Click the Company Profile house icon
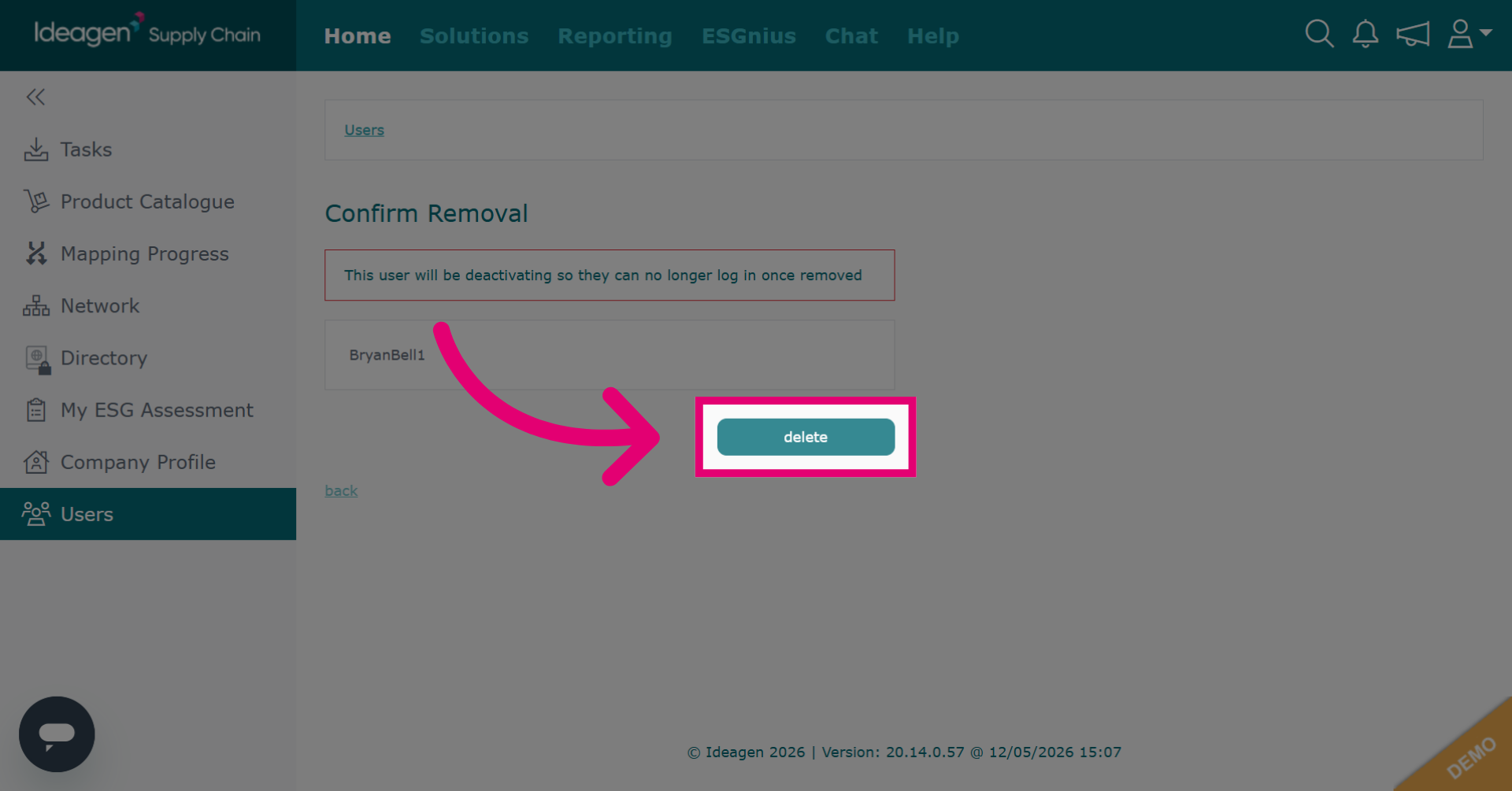This screenshot has height=791, width=1512. (36, 462)
